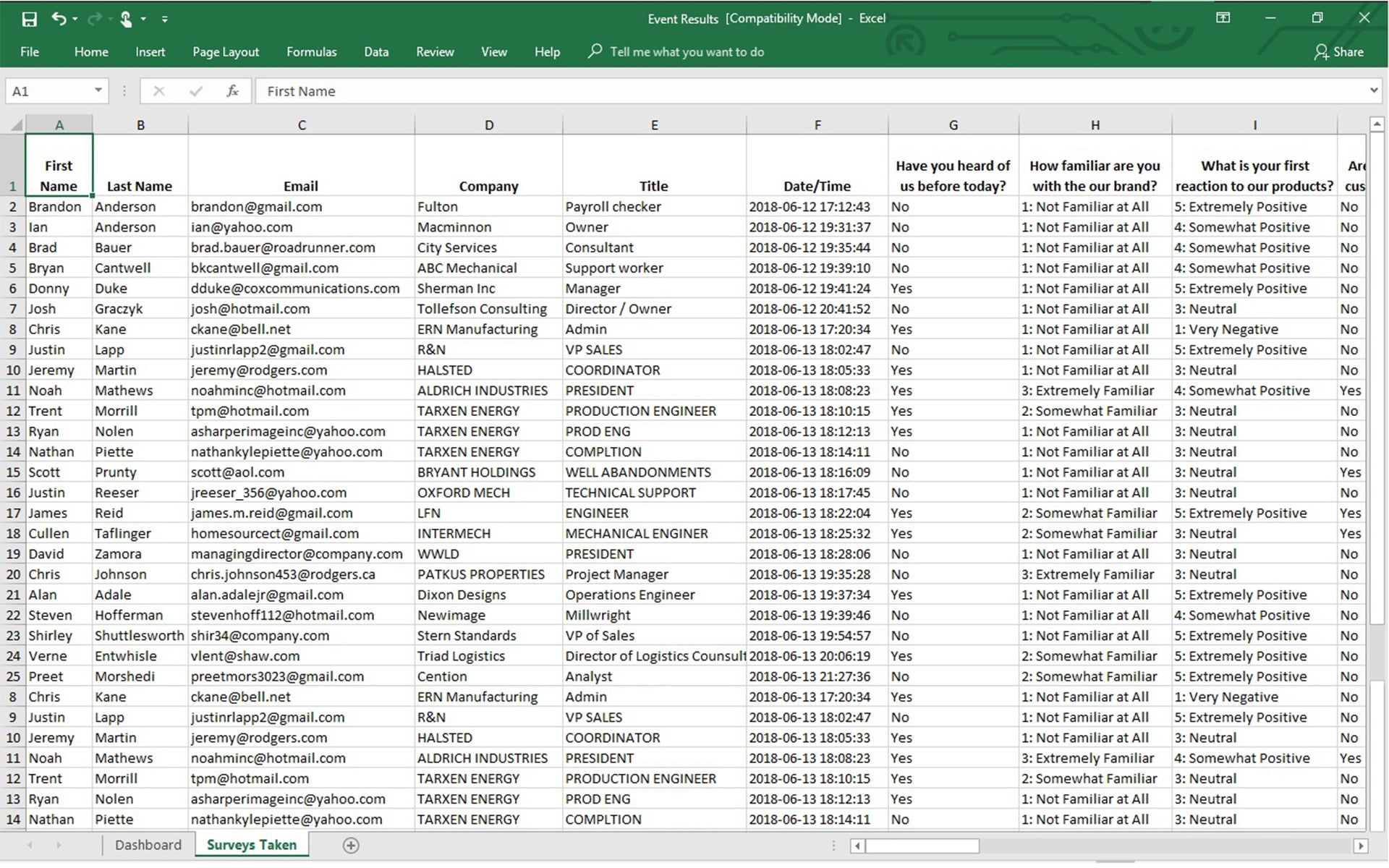Screen dimensions: 1389x868
Task: Switch to the Dashboard sheet tab
Action: point(148,846)
